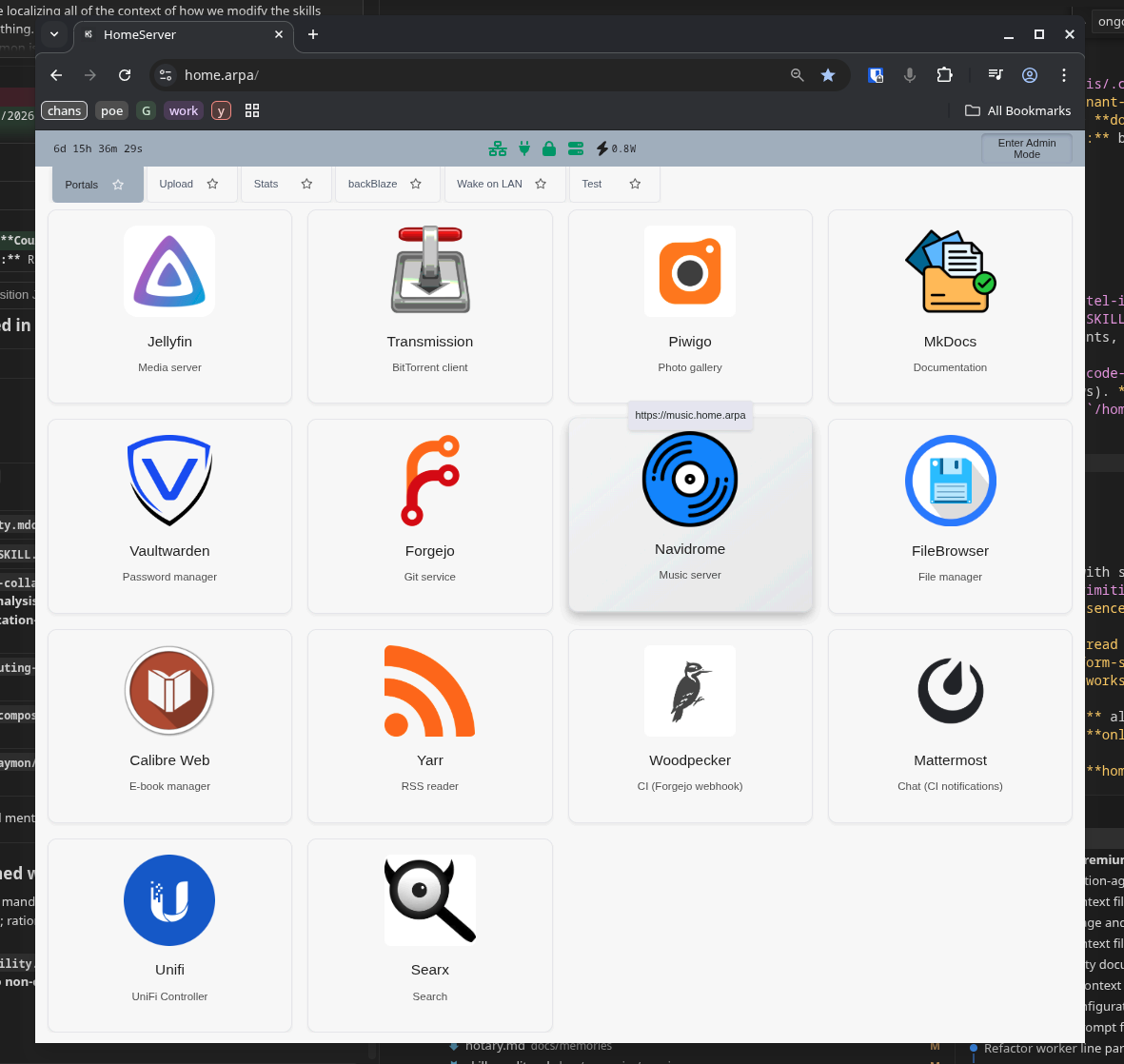Open a new browser tab
The height and width of the screenshot is (1064, 1124).
[x=312, y=34]
